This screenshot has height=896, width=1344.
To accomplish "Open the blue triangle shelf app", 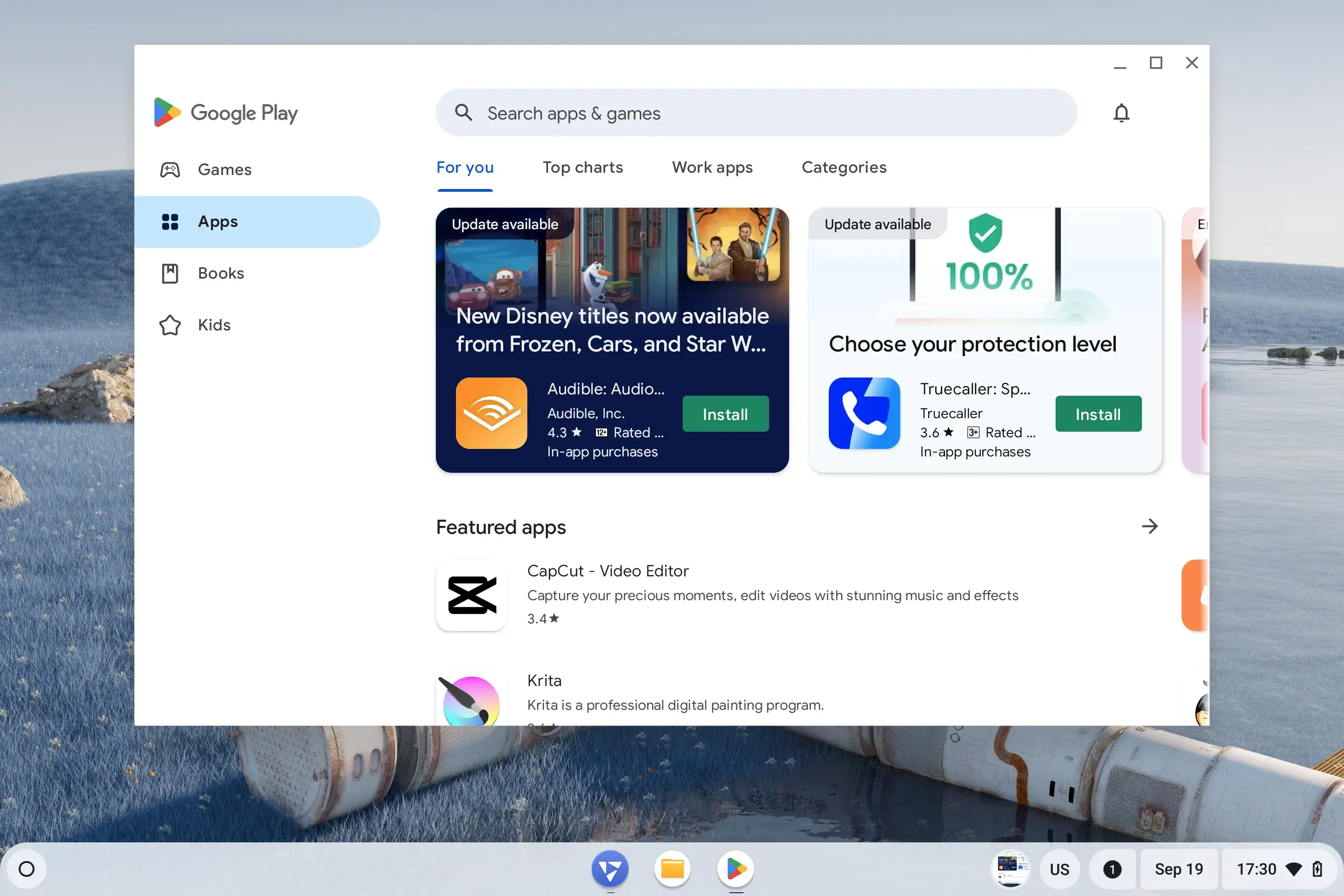I will [x=610, y=869].
